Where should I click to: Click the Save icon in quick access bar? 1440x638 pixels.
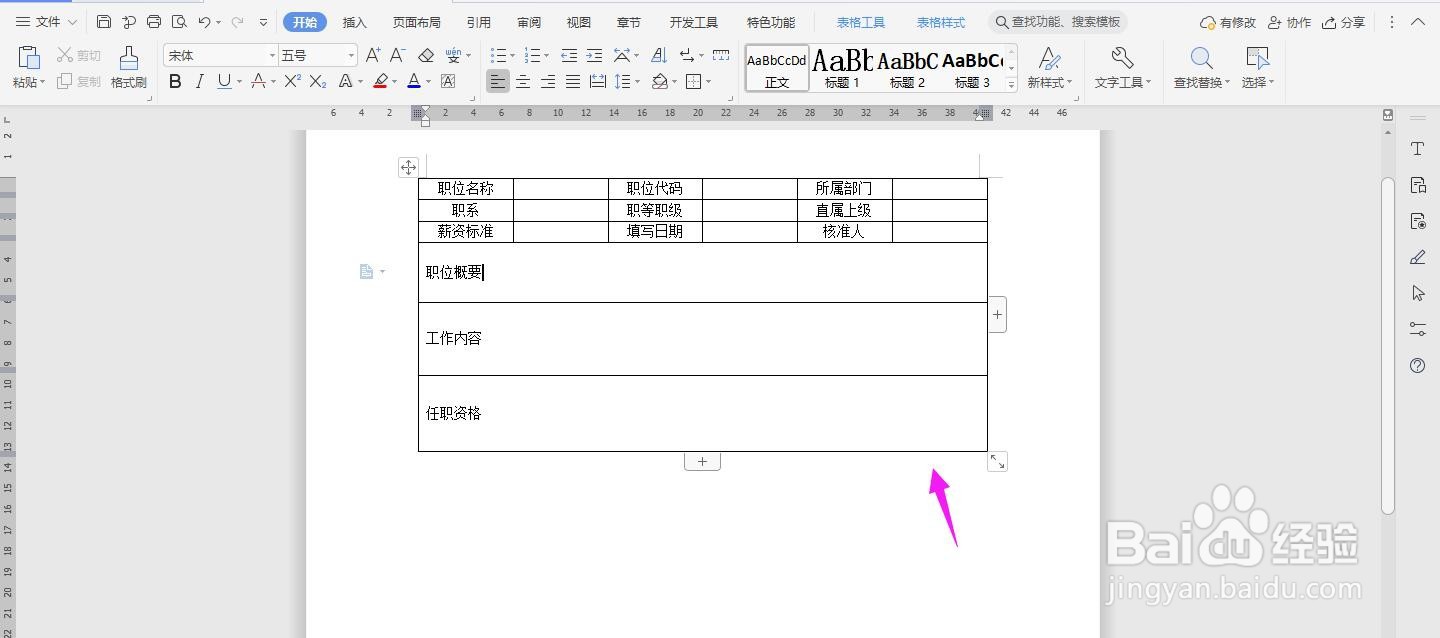[104, 22]
